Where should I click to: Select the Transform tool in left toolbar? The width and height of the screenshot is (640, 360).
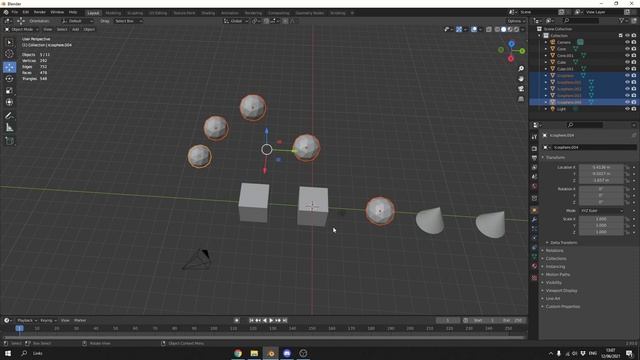(9, 102)
